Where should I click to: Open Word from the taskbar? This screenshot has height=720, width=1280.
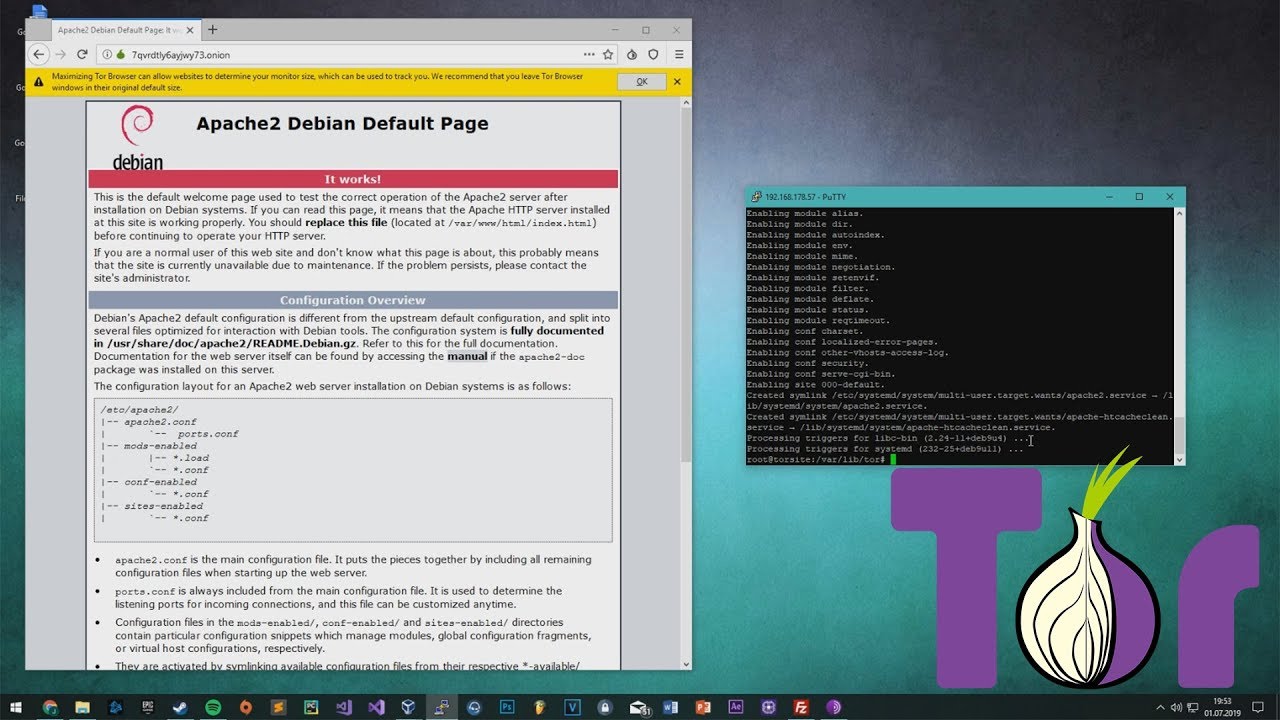point(670,707)
